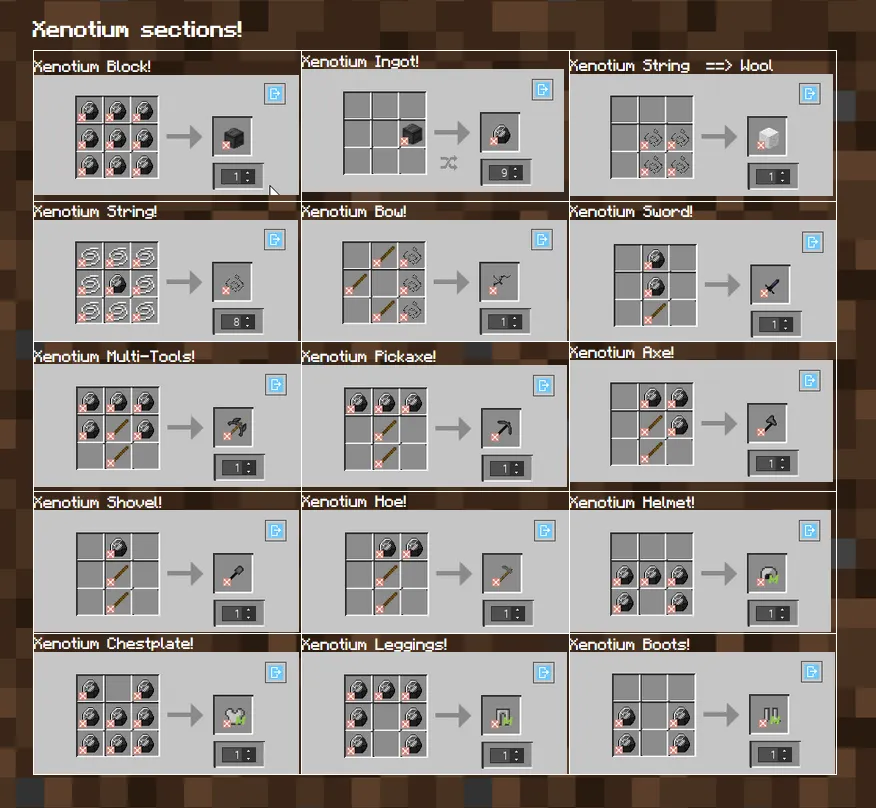Image resolution: width=876 pixels, height=808 pixels.
Task: Click export icon in Xenotium Boots recipe
Action: tap(812, 672)
